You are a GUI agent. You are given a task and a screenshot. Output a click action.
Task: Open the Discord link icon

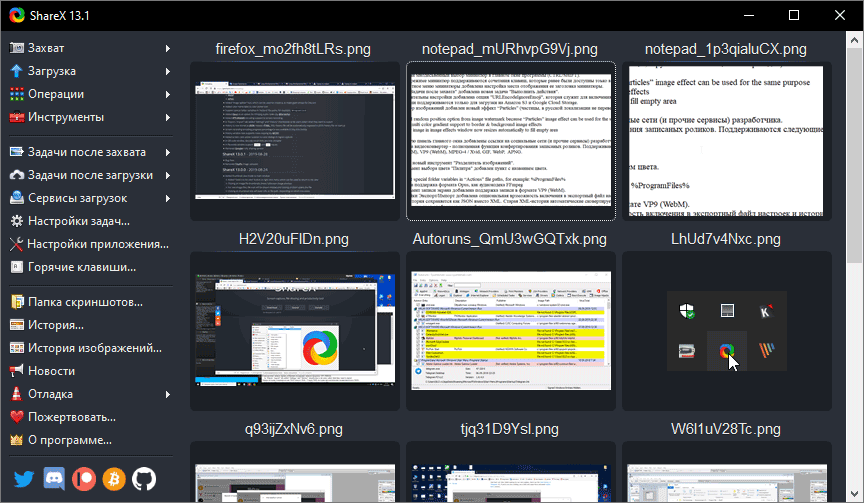click(54, 479)
